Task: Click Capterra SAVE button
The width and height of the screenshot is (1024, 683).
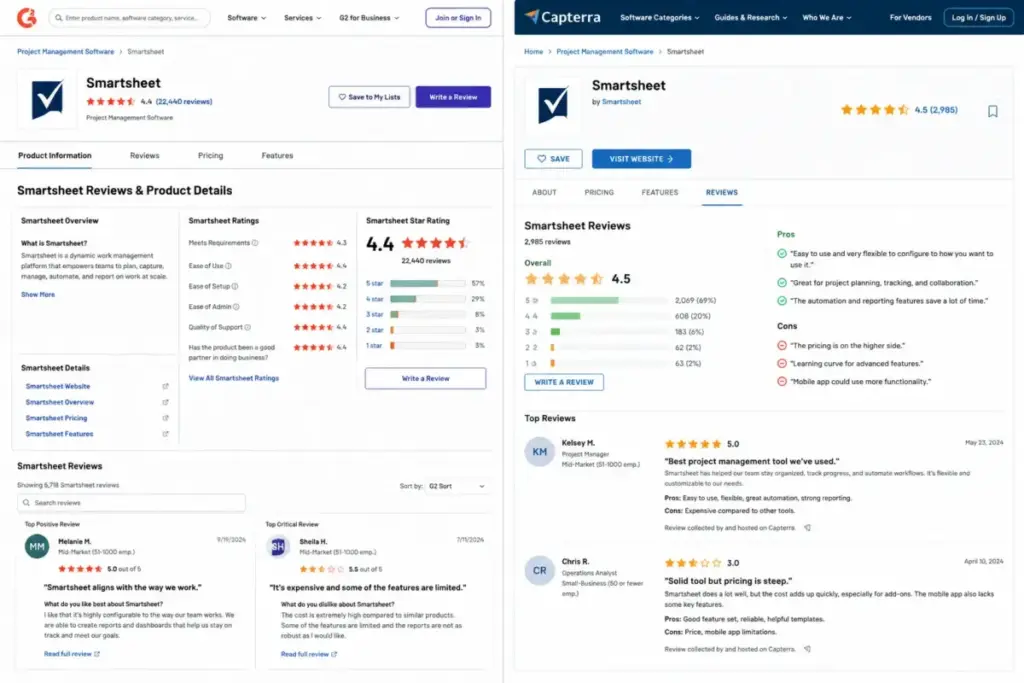Action: (x=553, y=159)
